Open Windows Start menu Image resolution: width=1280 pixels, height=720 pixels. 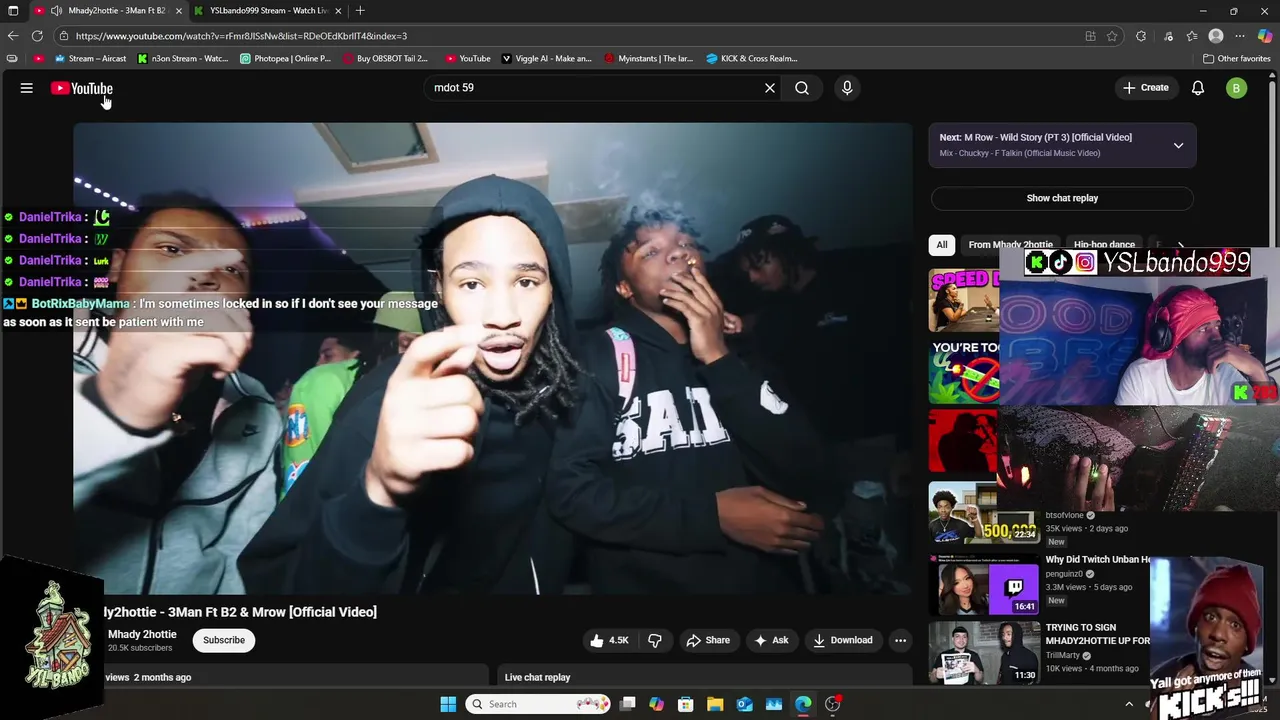(448, 704)
